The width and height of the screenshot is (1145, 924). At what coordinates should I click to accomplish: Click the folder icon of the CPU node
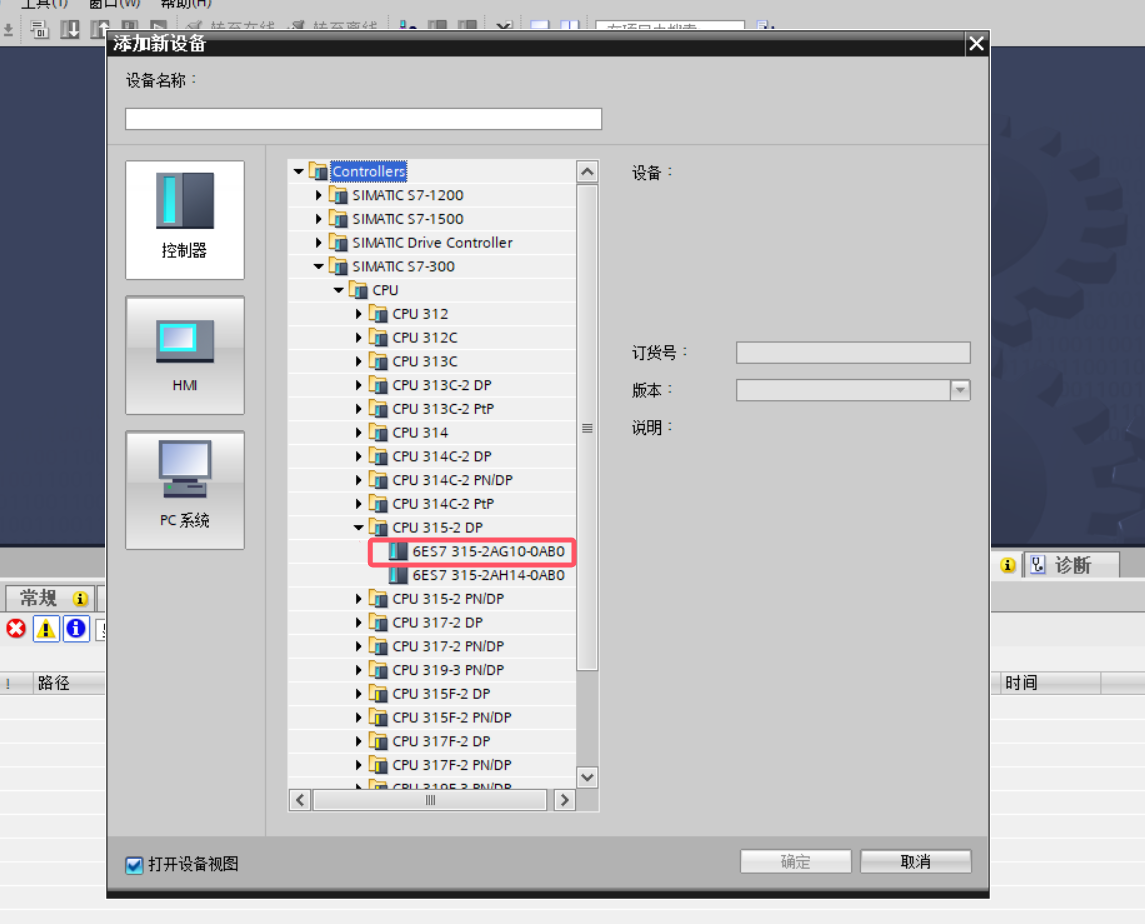(359, 290)
